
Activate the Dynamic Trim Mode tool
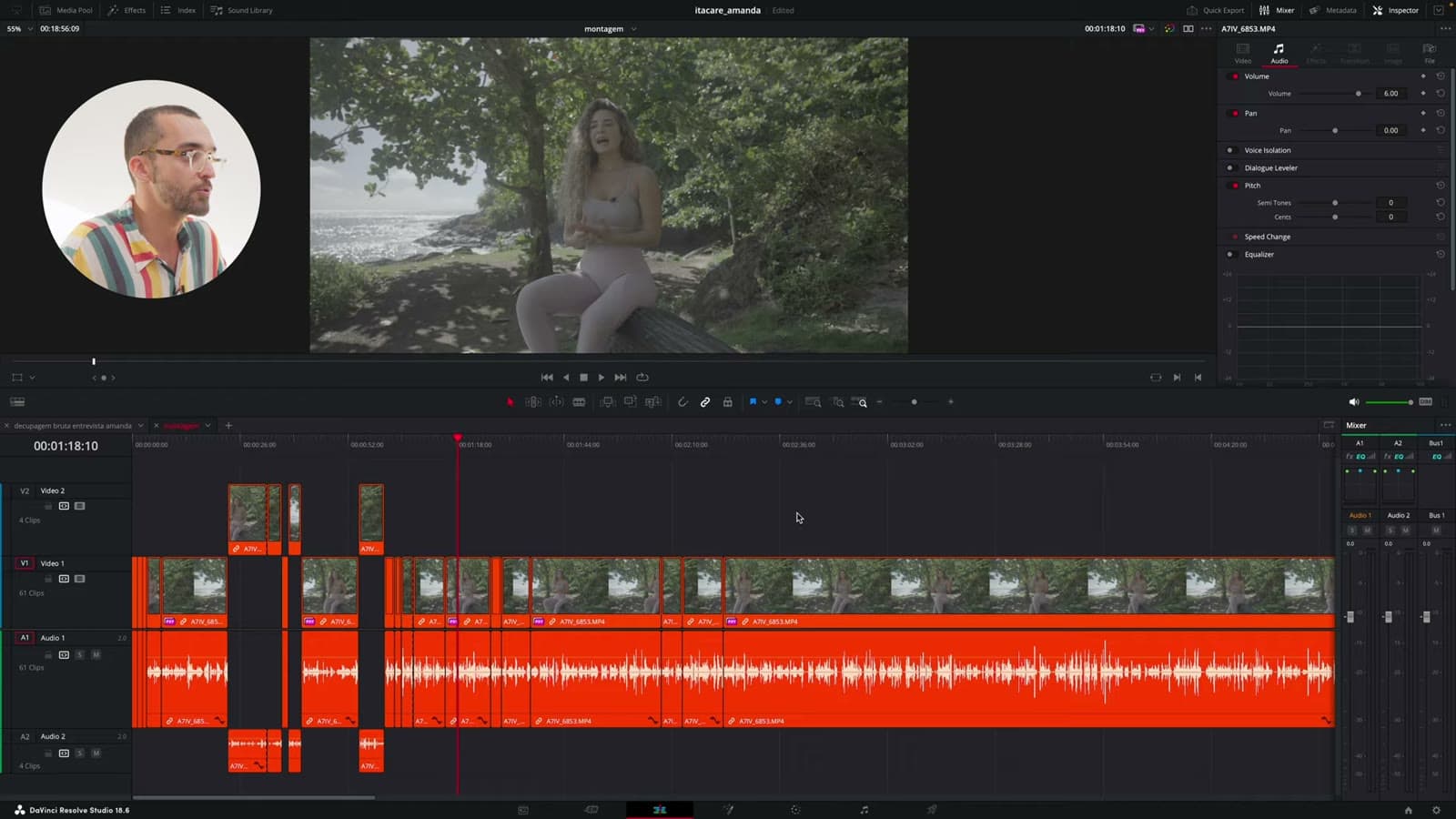(556, 402)
